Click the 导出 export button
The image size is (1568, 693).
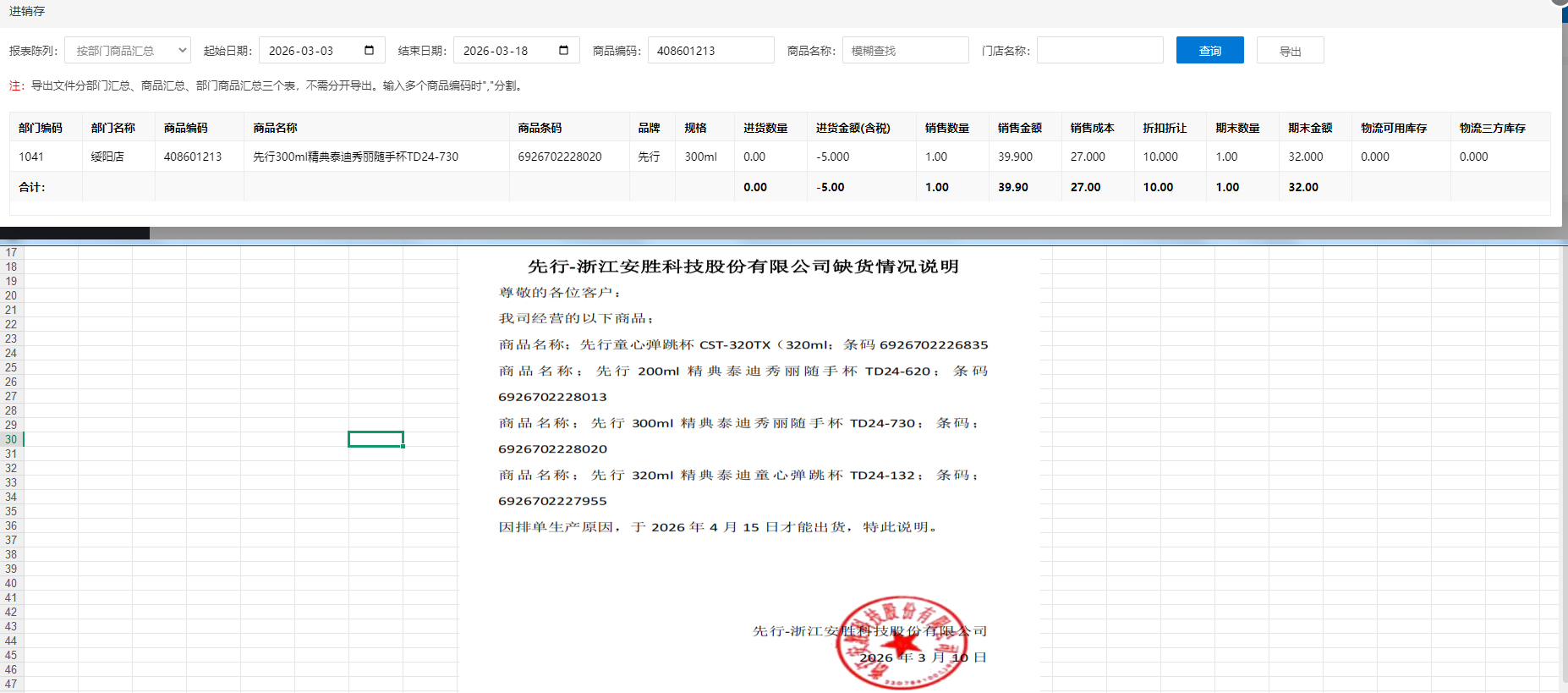pyautogui.click(x=1290, y=51)
